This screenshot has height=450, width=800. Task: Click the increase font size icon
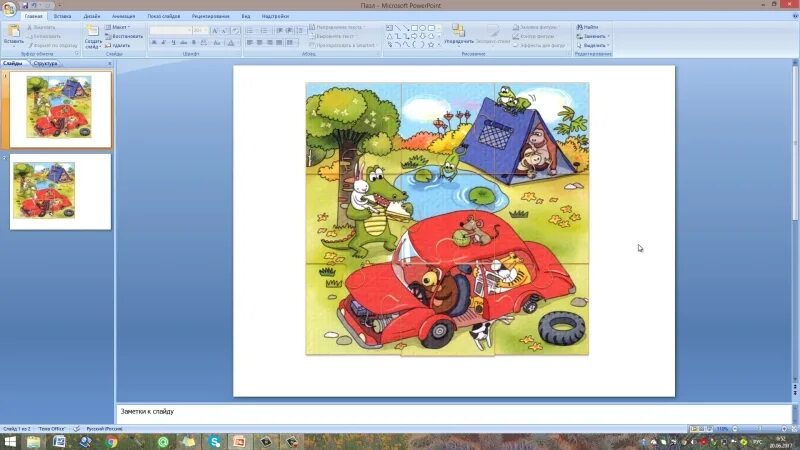(x=215, y=31)
